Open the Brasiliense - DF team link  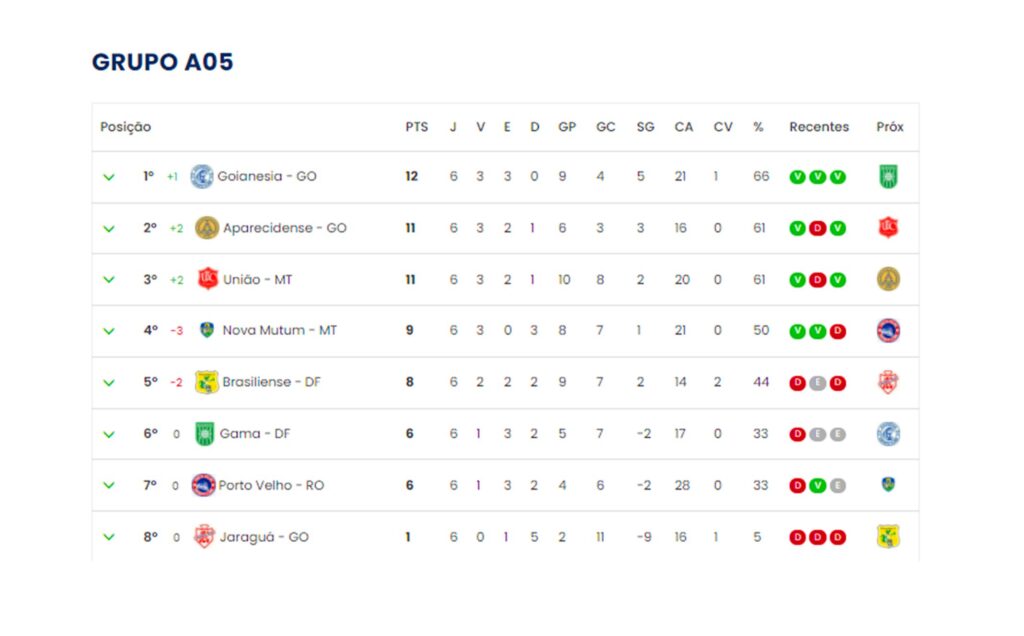(x=272, y=382)
